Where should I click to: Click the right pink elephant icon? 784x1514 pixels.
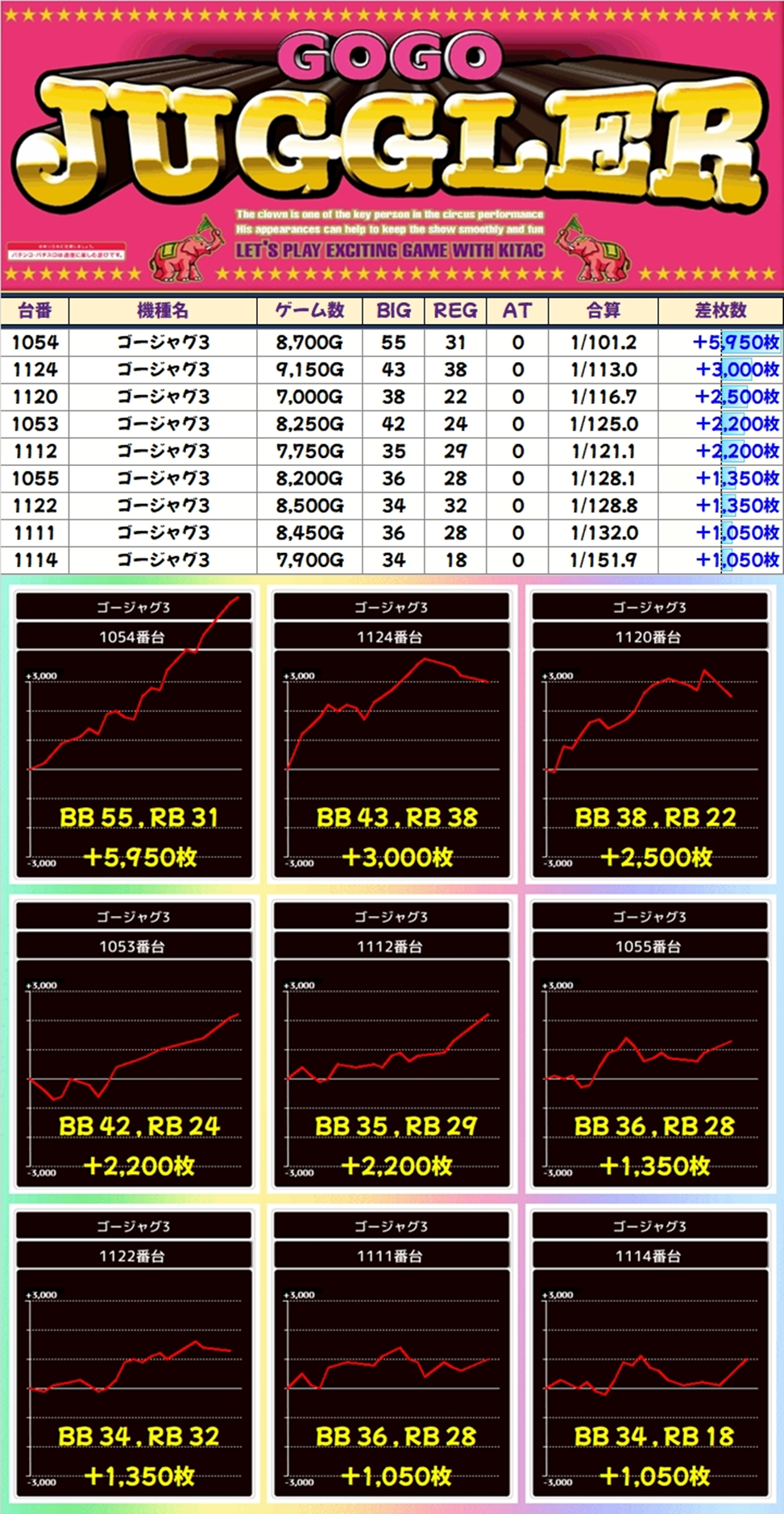pos(597,251)
